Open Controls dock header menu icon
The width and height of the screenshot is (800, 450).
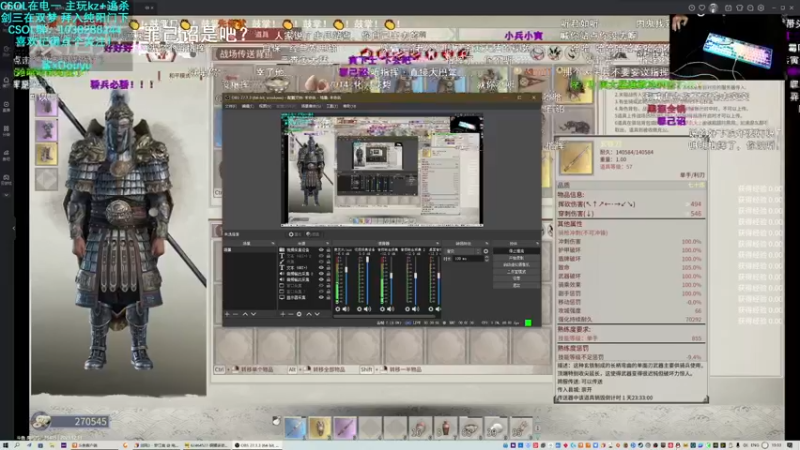[537, 243]
